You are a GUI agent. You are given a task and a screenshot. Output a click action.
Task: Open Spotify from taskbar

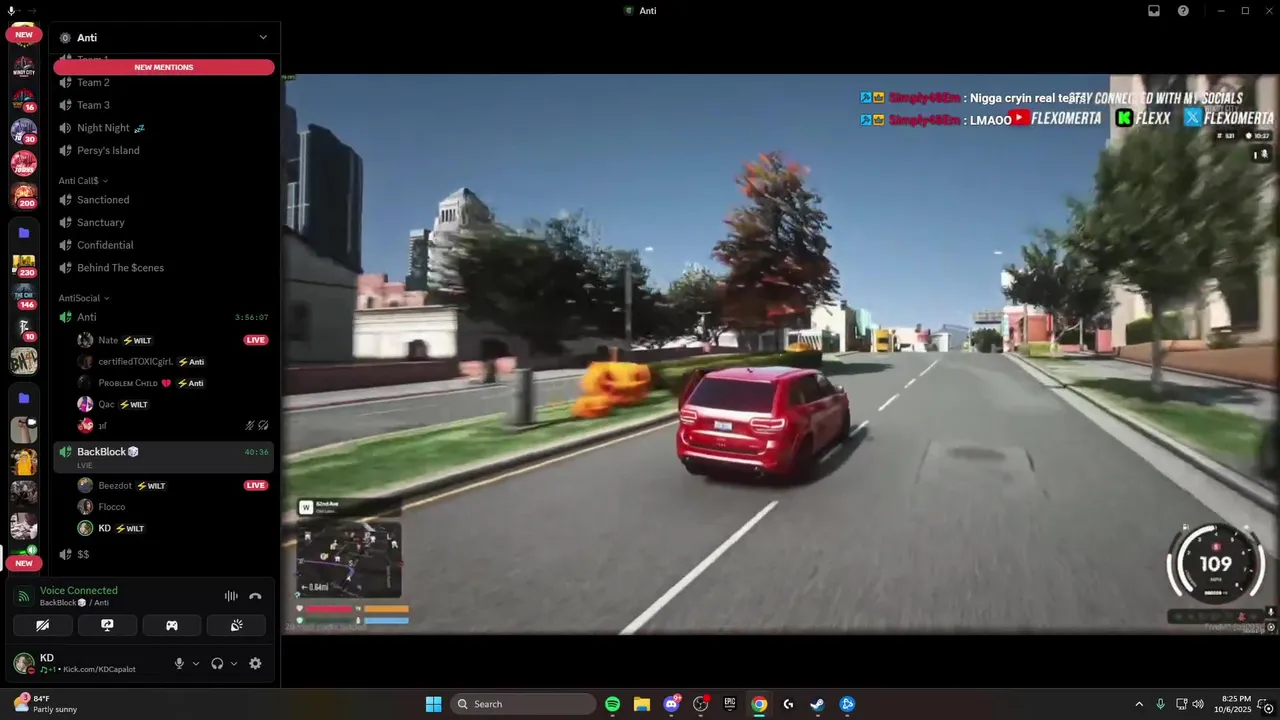[x=613, y=704]
